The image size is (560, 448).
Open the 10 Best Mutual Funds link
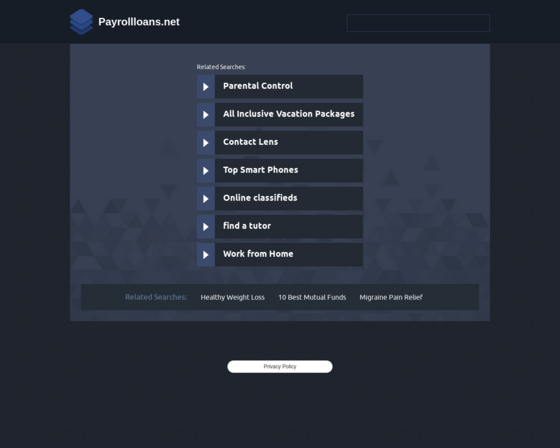click(312, 297)
